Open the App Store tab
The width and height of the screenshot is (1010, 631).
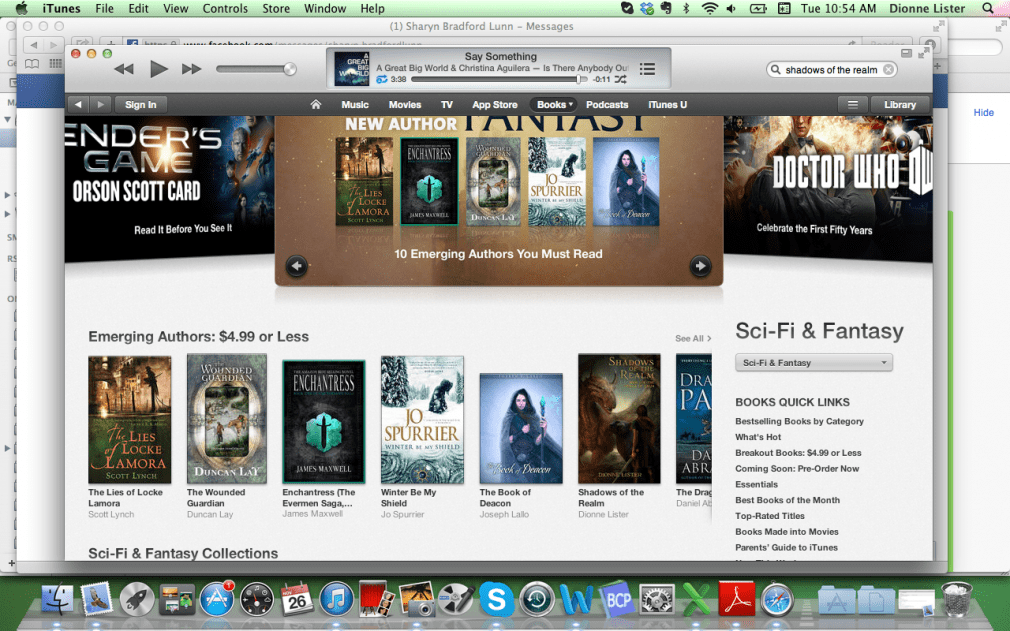coord(495,104)
